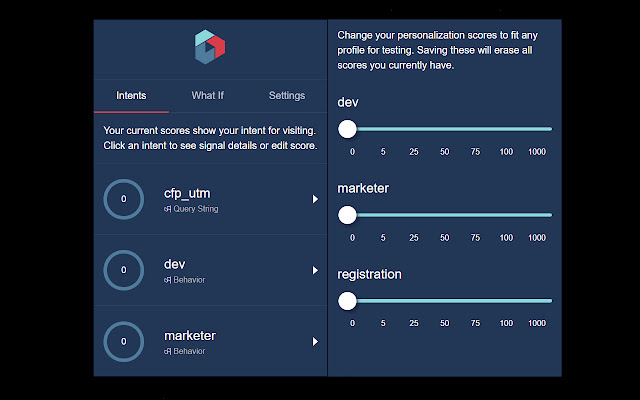Click the Query String icon under cfp_utm
This screenshot has width=640, height=400.
(x=167, y=209)
